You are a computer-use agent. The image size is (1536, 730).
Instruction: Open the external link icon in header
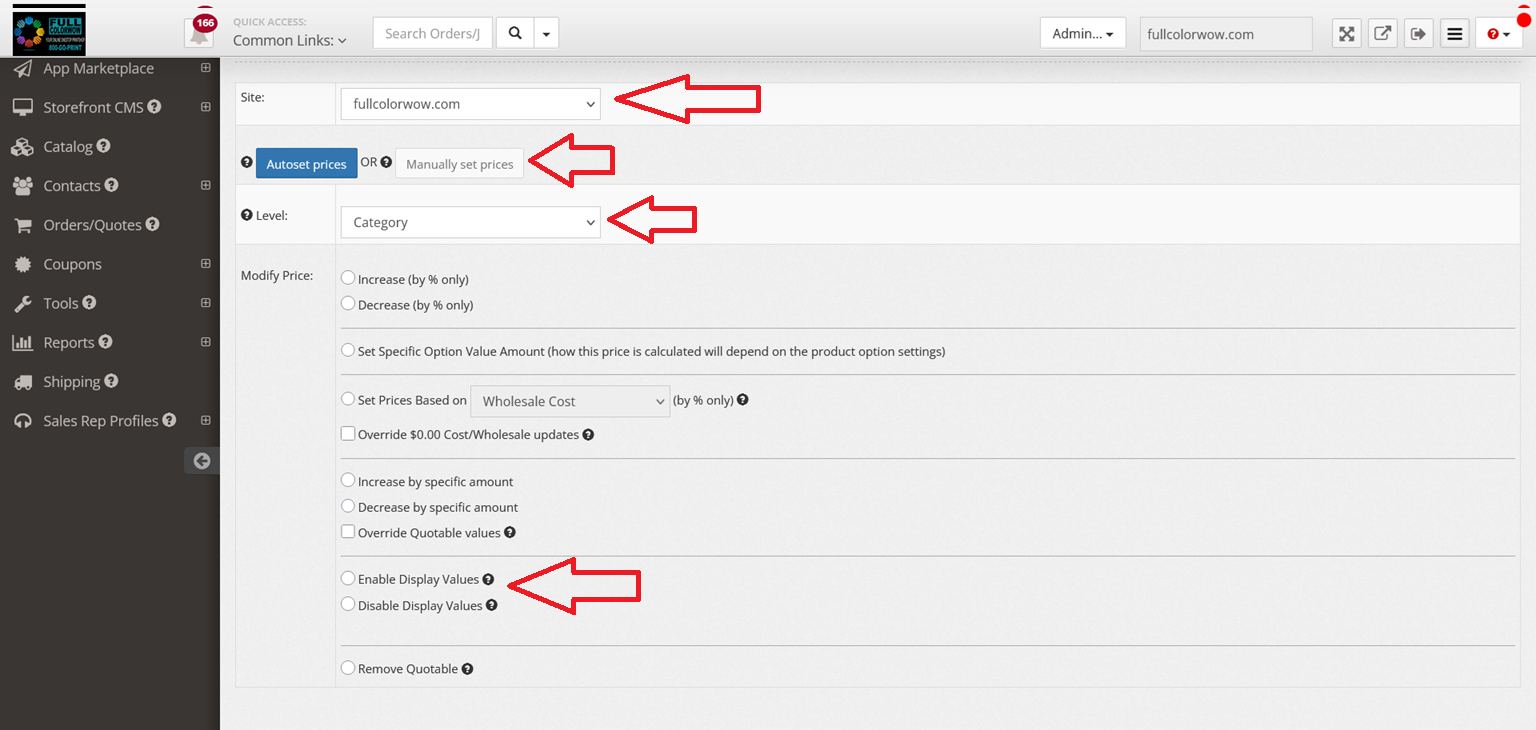point(1382,34)
